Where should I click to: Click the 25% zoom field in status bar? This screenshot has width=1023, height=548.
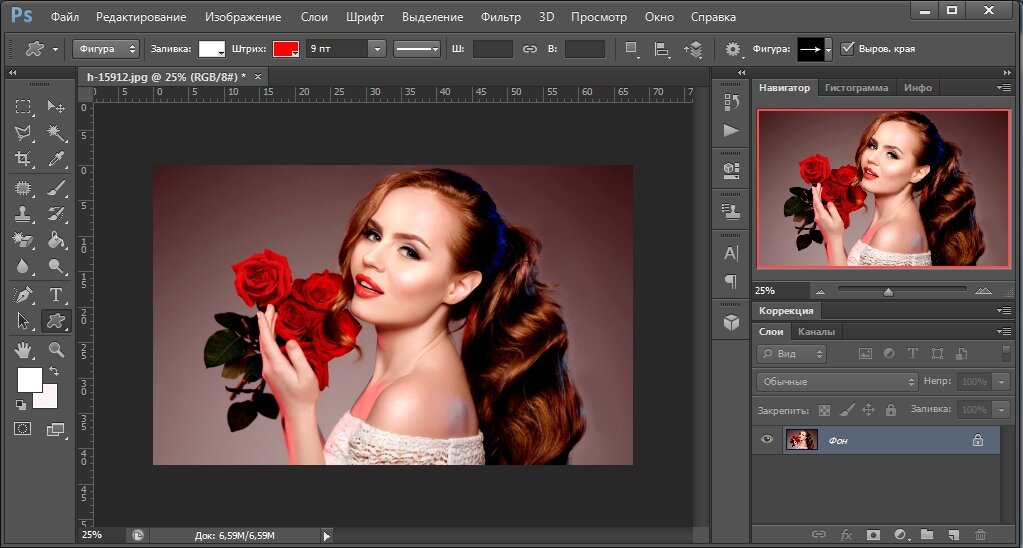(x=92, y=535)
